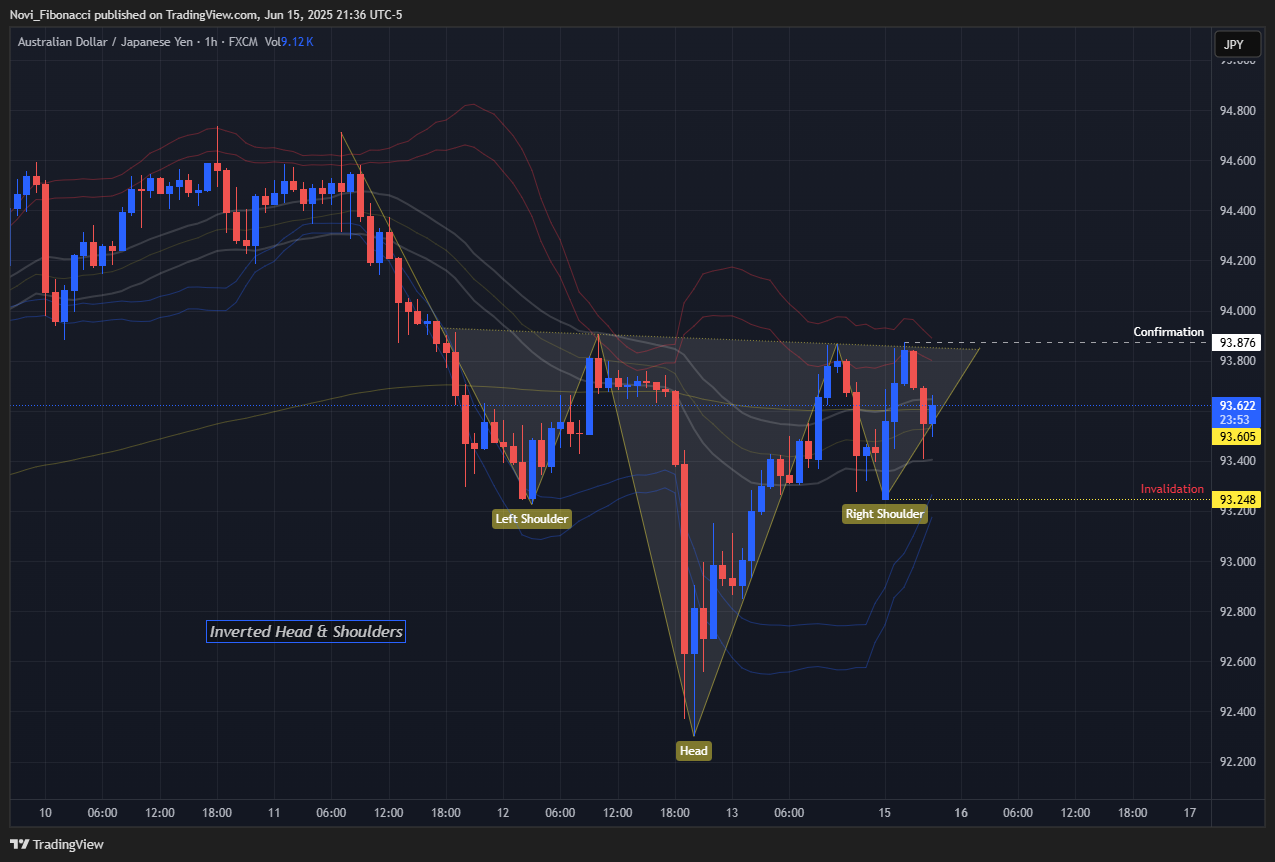Click day 13 on the time axis
Viewport: 1275px width, 862px height.
[x=732, y=813]
